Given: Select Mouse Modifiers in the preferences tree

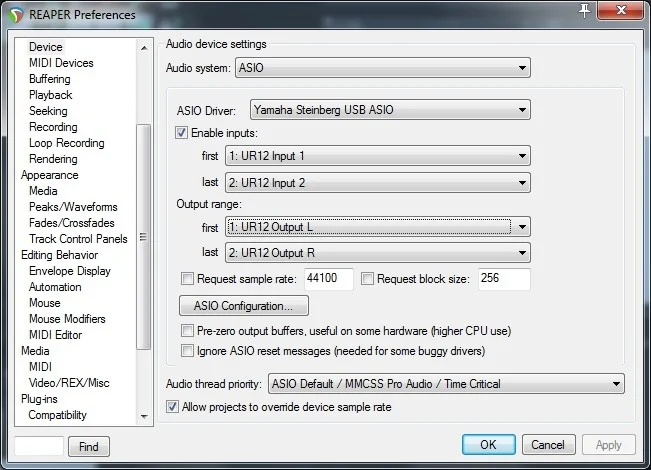Looking at the screenshot, I should tap(67, 319).
